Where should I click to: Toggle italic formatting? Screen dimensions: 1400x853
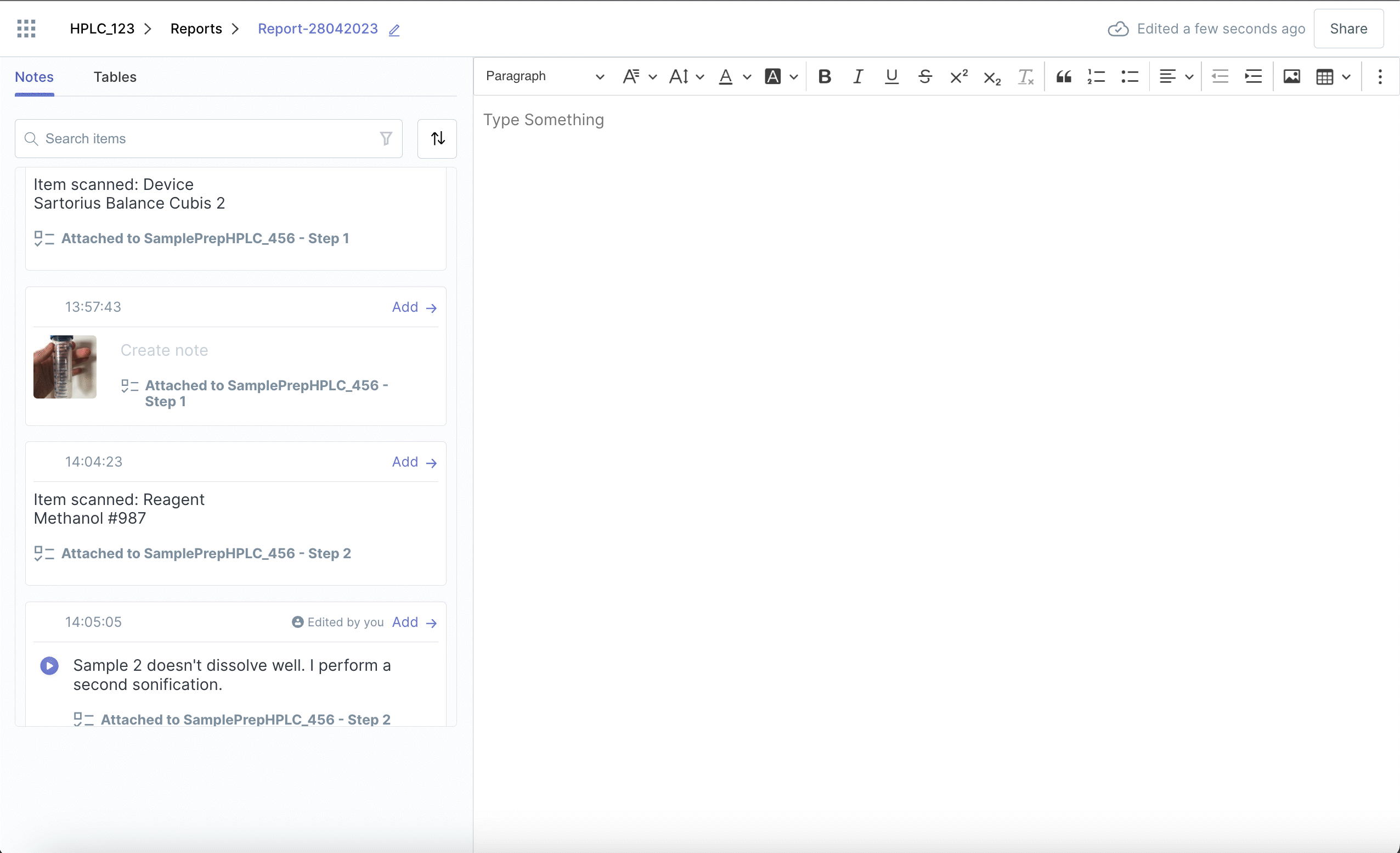tap(858, 76)
